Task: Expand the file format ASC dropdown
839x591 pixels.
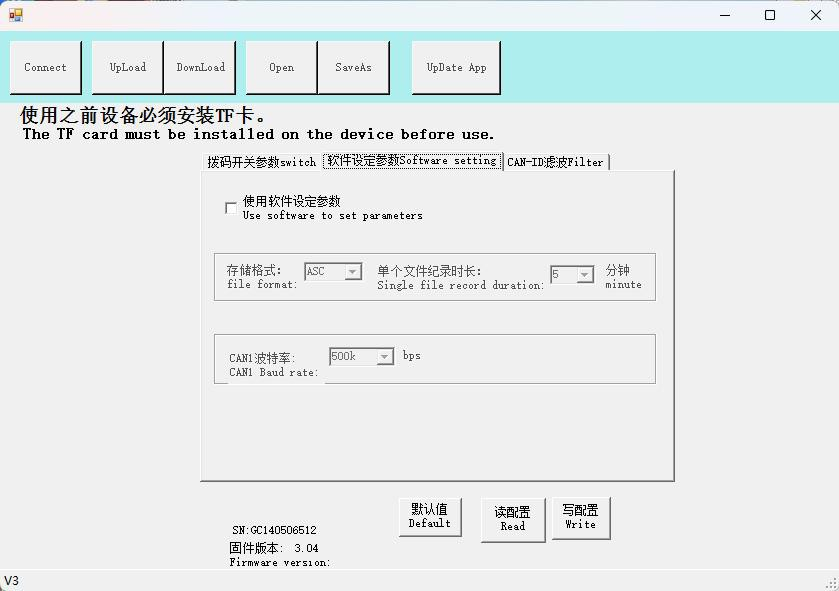Action: point(352,272)
